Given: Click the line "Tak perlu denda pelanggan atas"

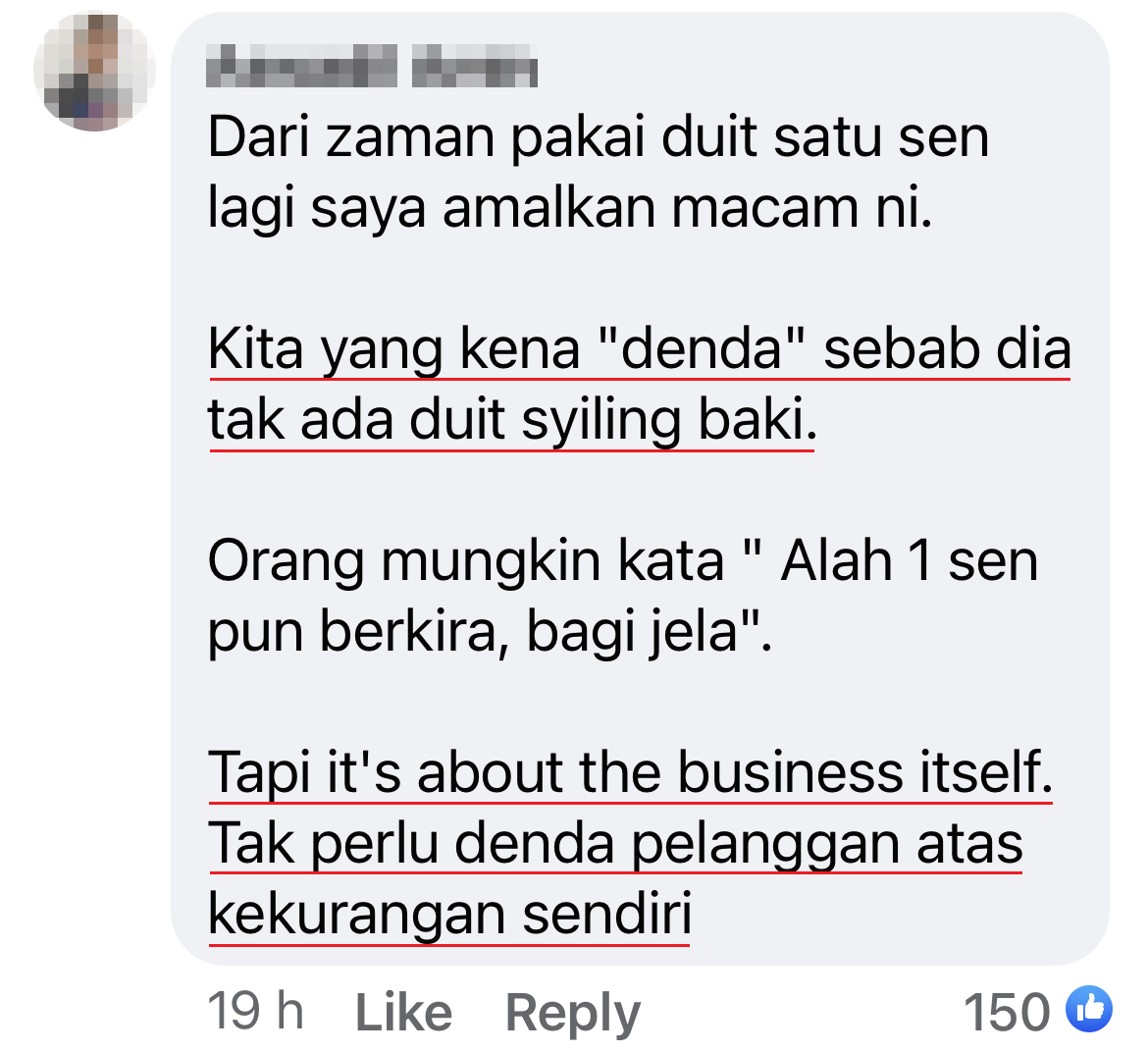Looking at the screenshot, I should pos(615,844).
